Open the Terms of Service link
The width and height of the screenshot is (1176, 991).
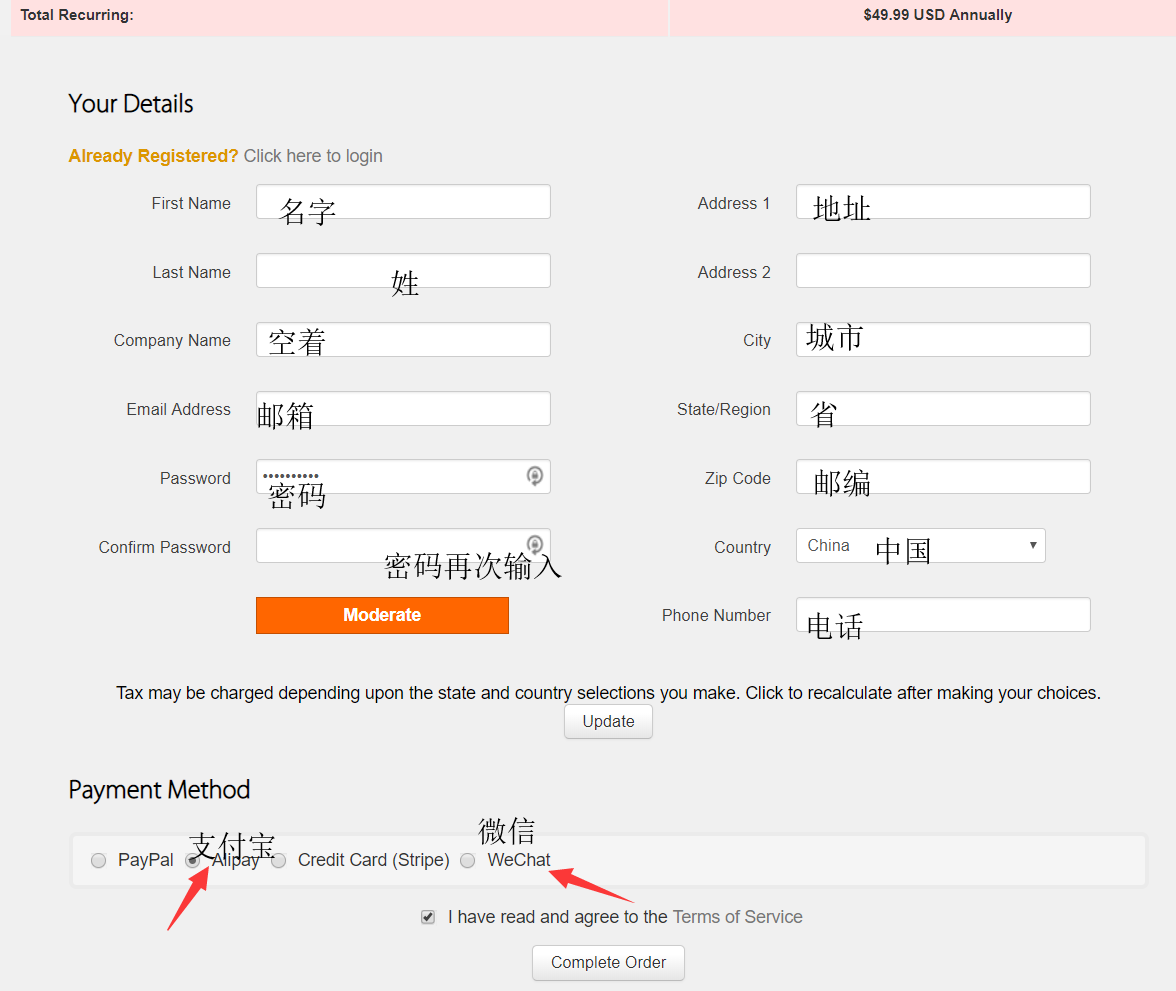point(737,917)
